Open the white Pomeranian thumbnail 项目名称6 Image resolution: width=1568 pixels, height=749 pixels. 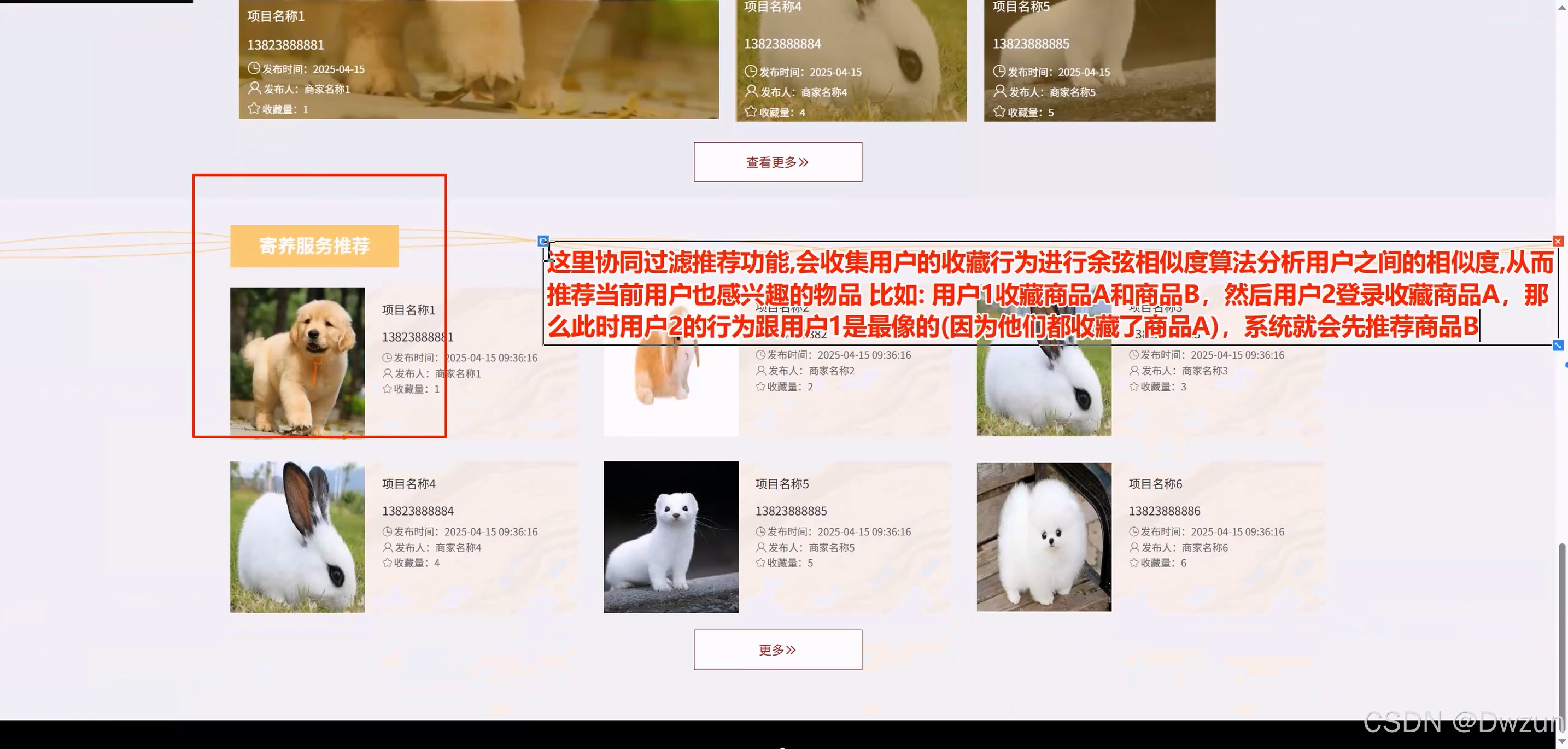1043,537
